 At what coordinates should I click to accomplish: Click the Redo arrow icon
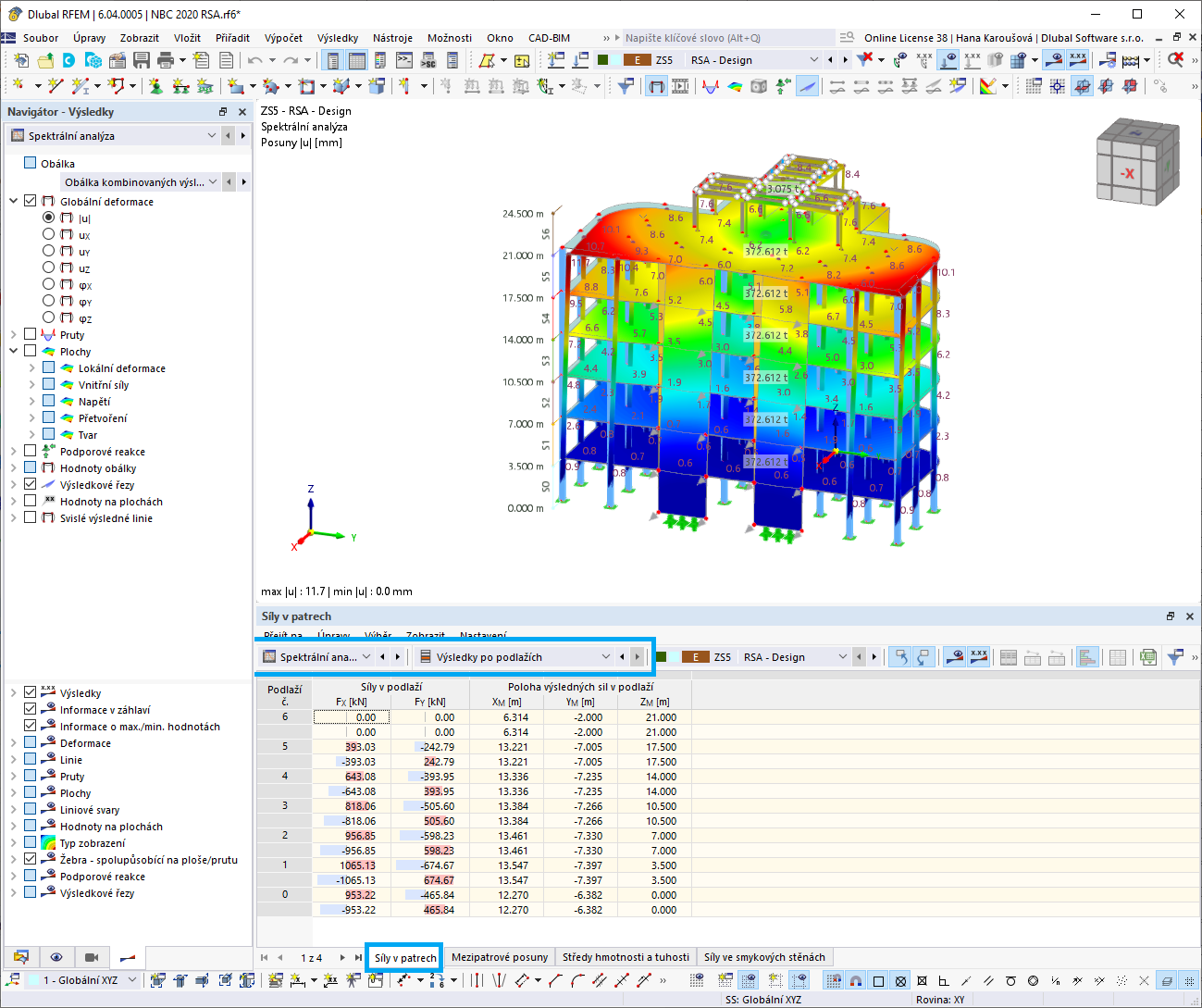click(x=291, y=60)
